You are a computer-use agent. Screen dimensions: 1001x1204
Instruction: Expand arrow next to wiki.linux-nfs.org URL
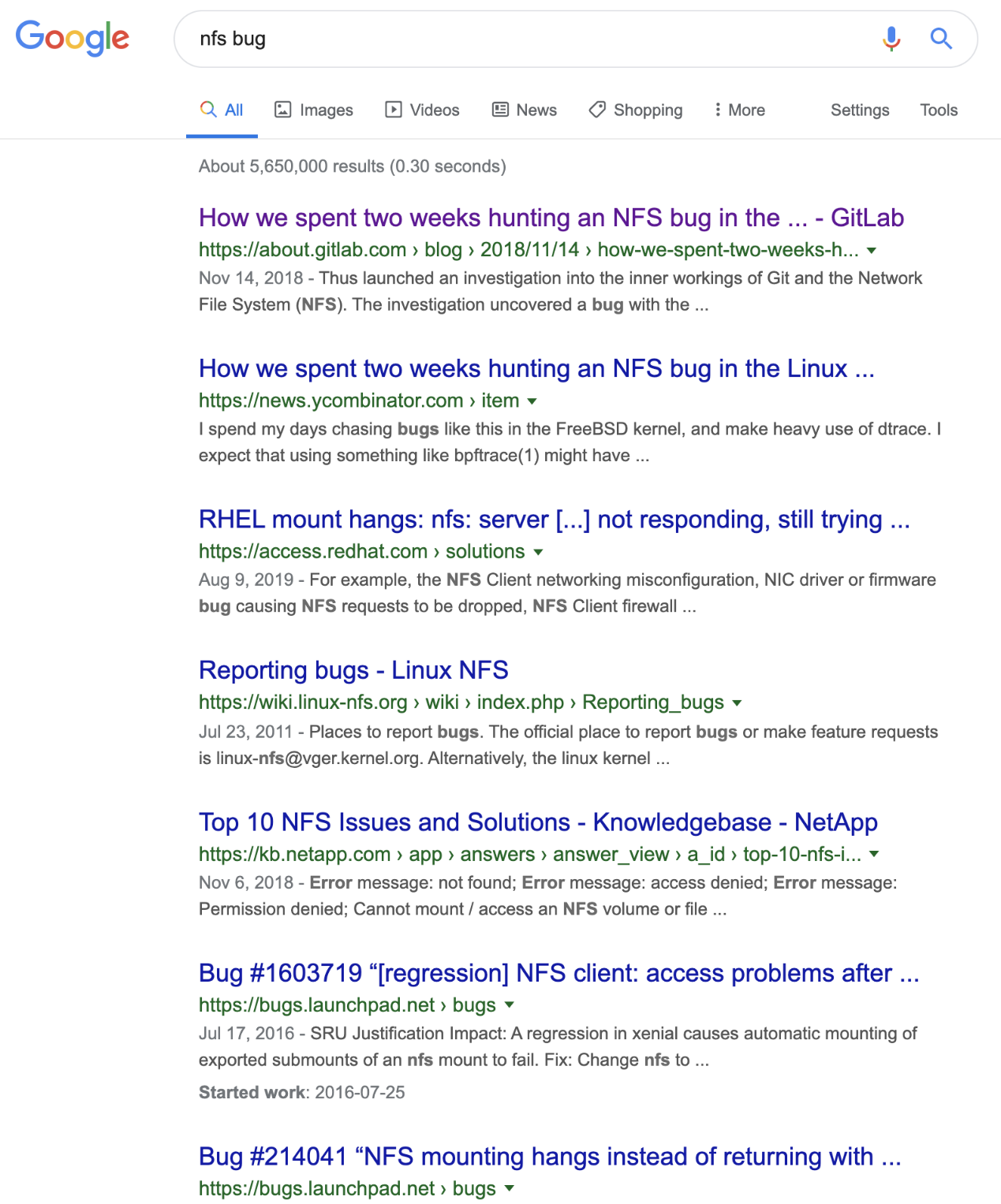(x=737, y=703)
